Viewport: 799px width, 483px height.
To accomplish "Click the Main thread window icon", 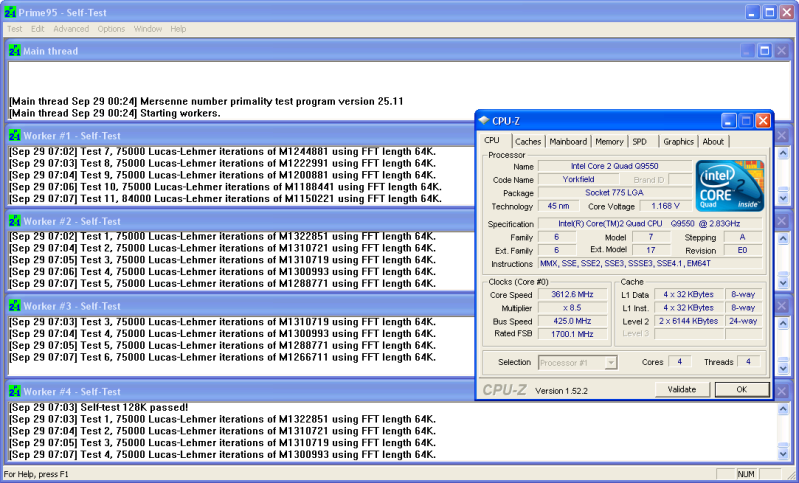I will pyautogui.click(x=15, y=50).
